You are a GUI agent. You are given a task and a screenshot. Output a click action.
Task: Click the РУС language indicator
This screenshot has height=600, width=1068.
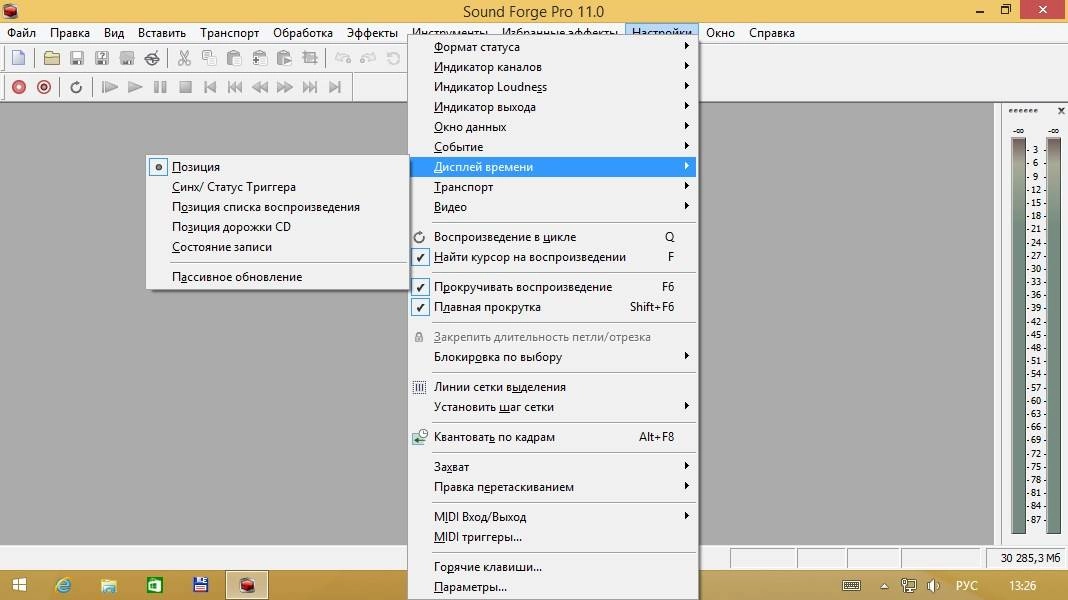click(x=966, y=586)
